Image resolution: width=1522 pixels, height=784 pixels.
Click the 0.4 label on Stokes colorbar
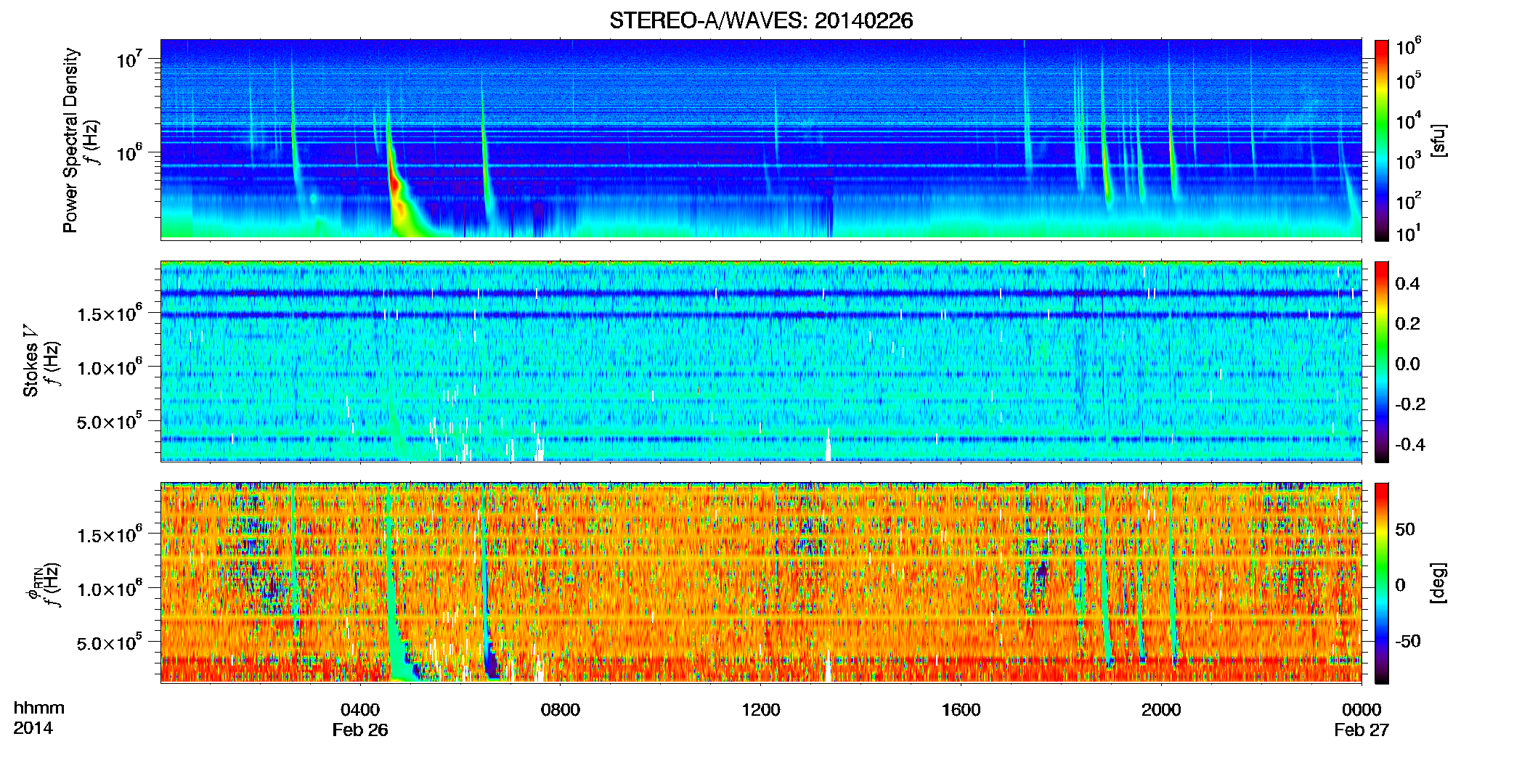pyautogui.click(x=1407, y=284)
